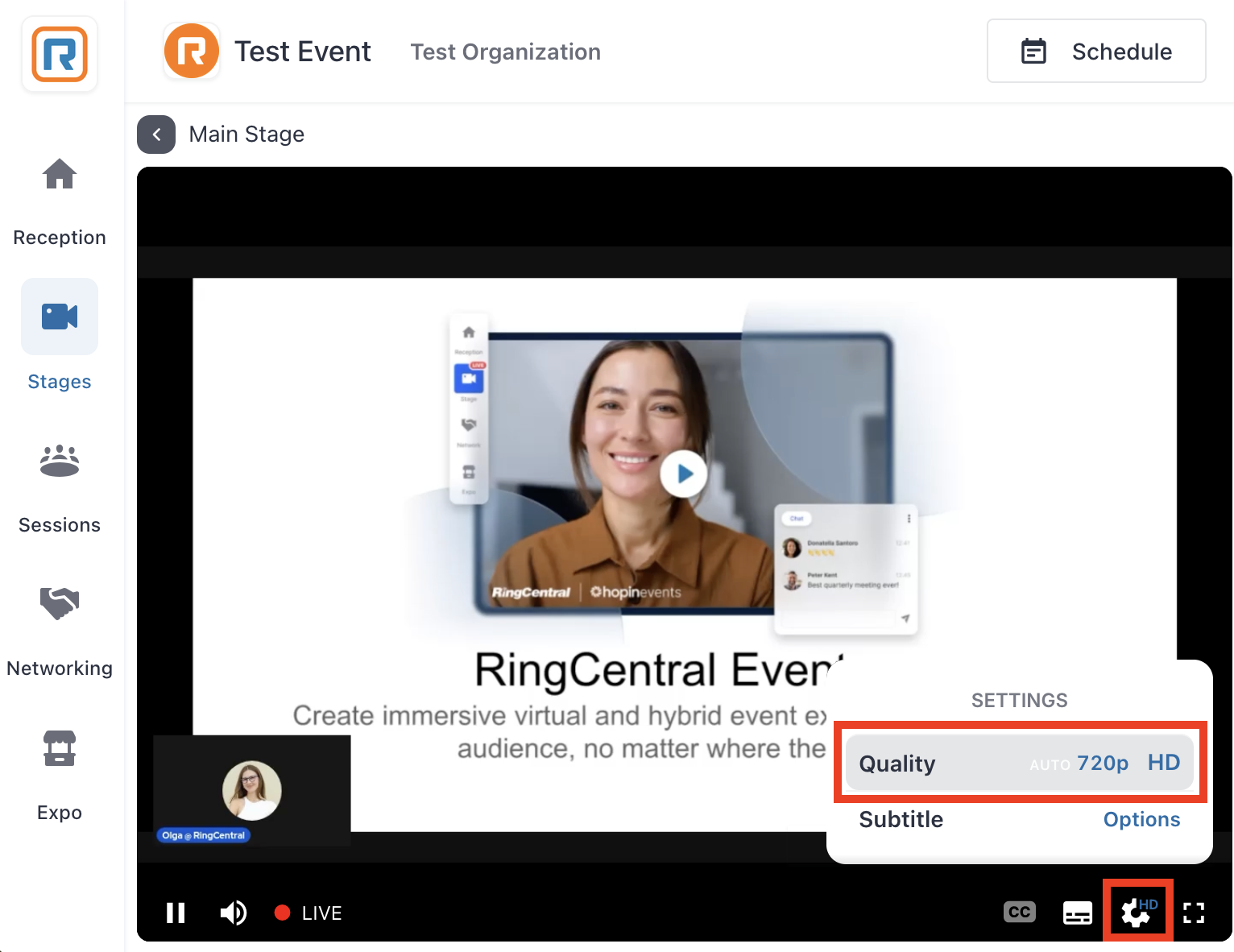Open the Schedule button
This screenshot has height=952, width=1234.
1096,52
